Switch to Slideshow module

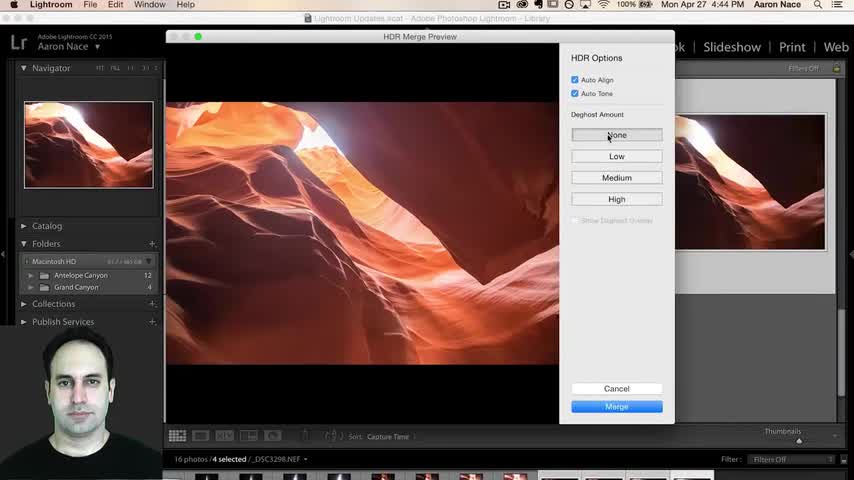pos(731,47)
